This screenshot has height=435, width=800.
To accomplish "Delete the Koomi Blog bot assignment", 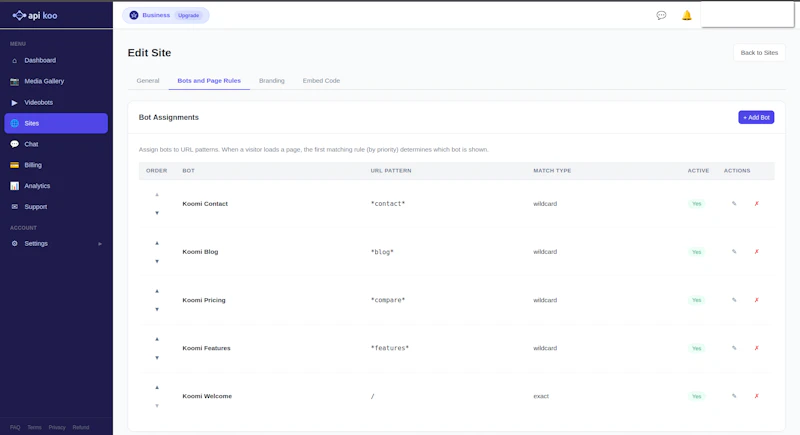I will [x=757, y=251].
